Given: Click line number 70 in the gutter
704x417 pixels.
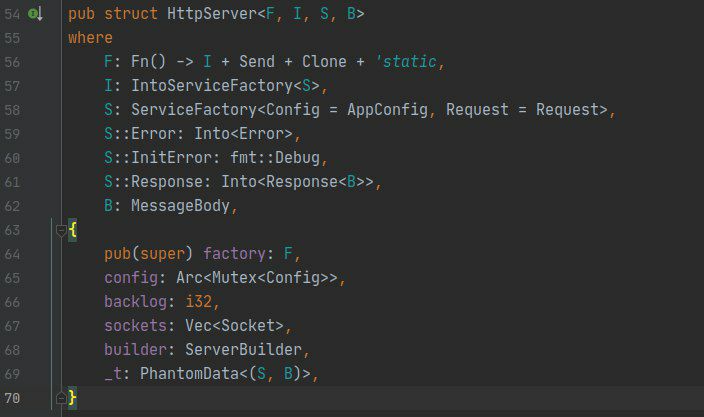Looking at the screenshot, I should tap(12, 398).
